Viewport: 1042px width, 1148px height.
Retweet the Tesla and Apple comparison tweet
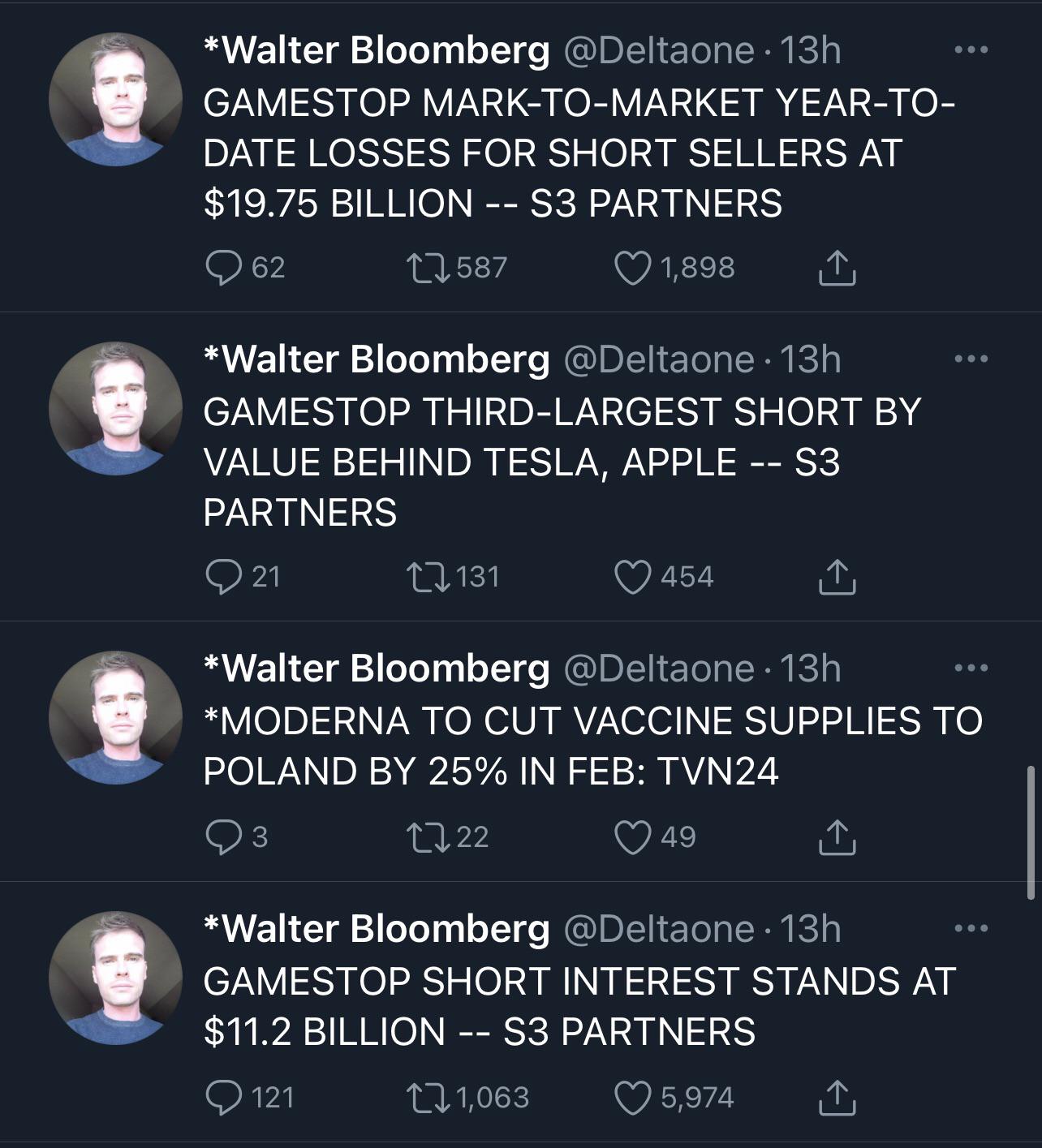point(430,577)
